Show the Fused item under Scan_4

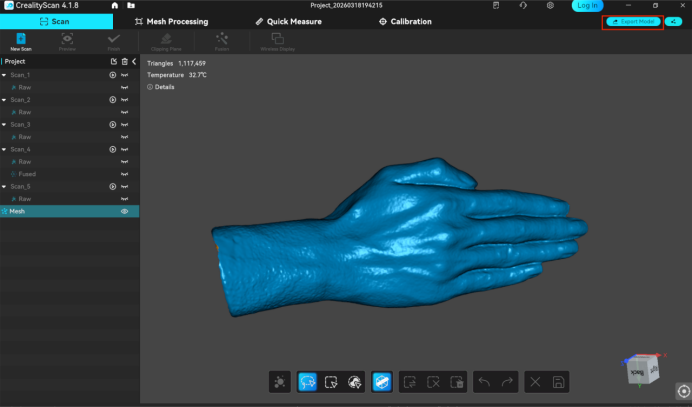[x=125, y=174]
